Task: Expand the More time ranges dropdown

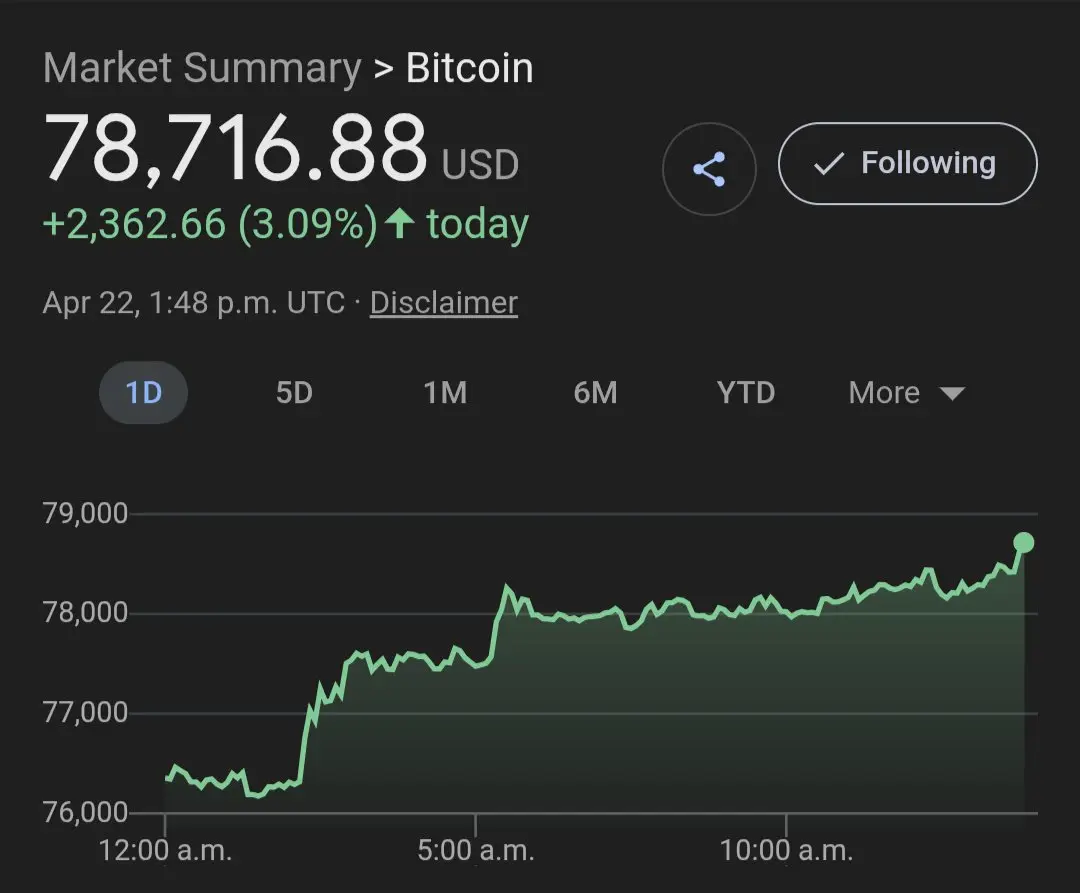Action: (x=905, y=393)
